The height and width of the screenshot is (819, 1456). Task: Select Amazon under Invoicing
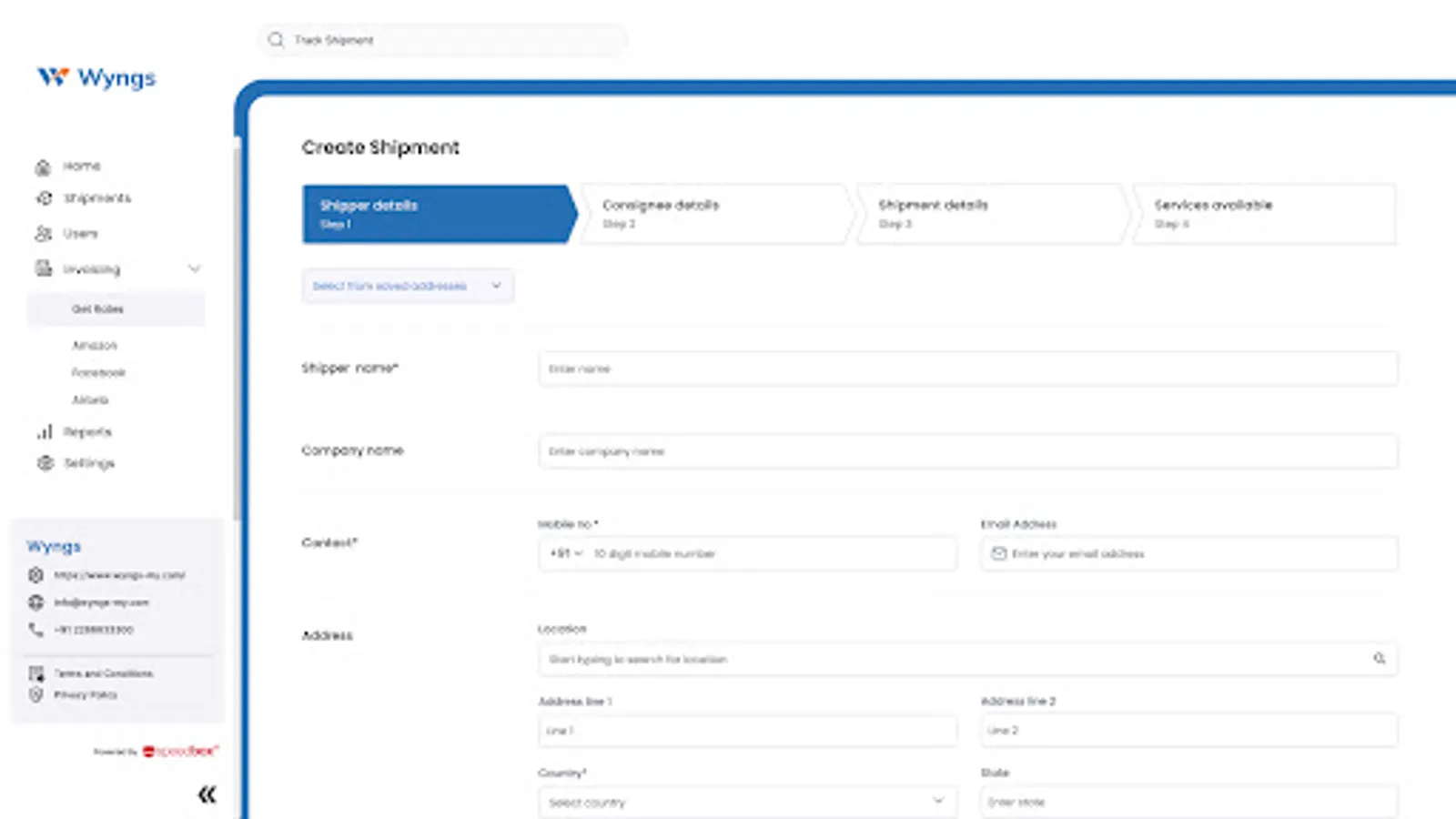(95, 345)
